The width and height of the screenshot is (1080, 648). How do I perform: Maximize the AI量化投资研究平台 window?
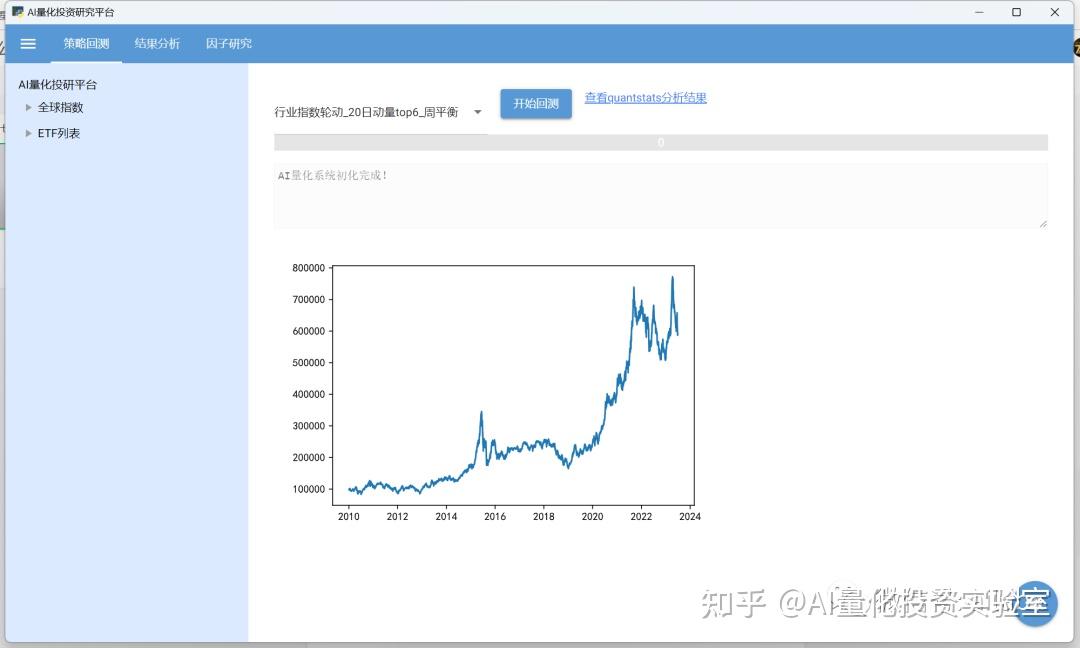click(1016, 12)
